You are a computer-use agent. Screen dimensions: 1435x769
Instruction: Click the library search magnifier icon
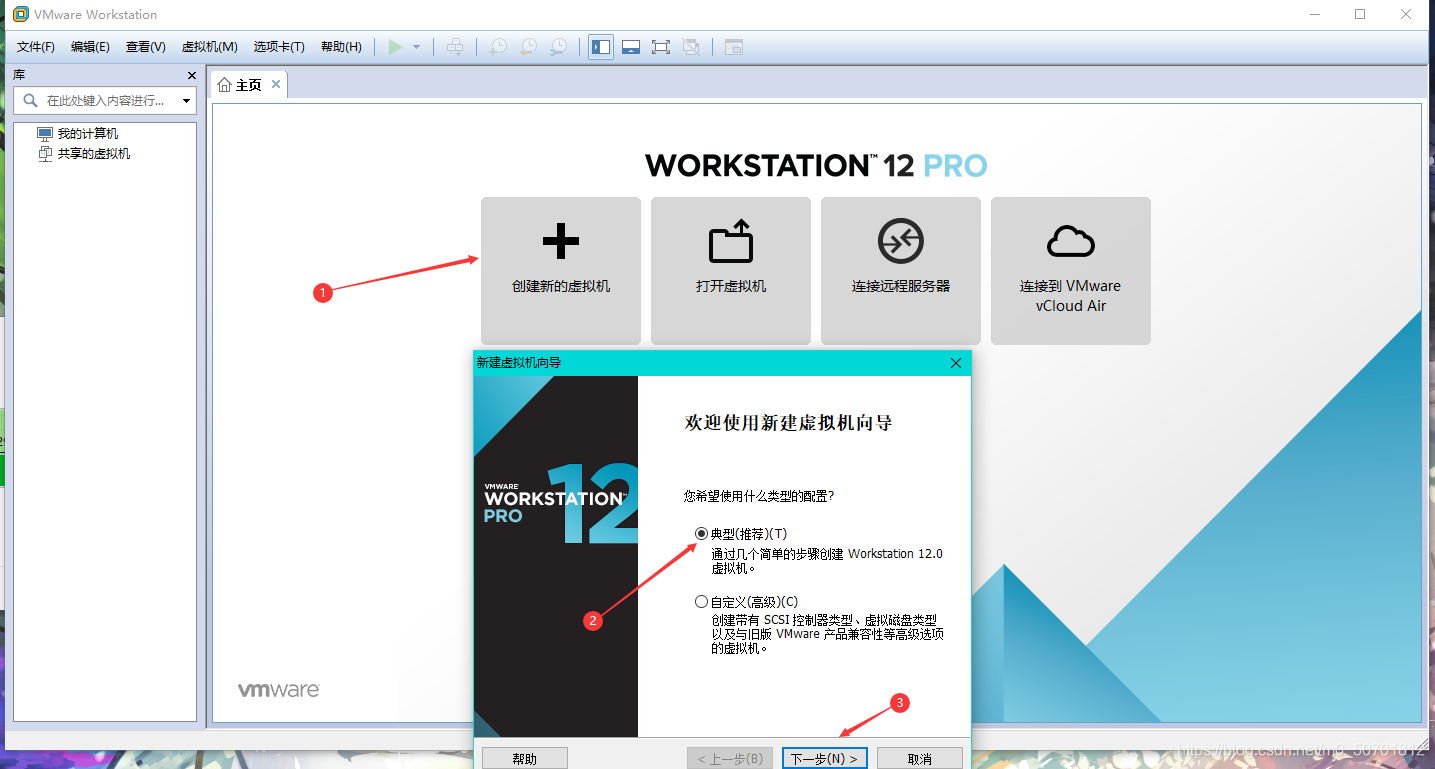coord(30,101)
